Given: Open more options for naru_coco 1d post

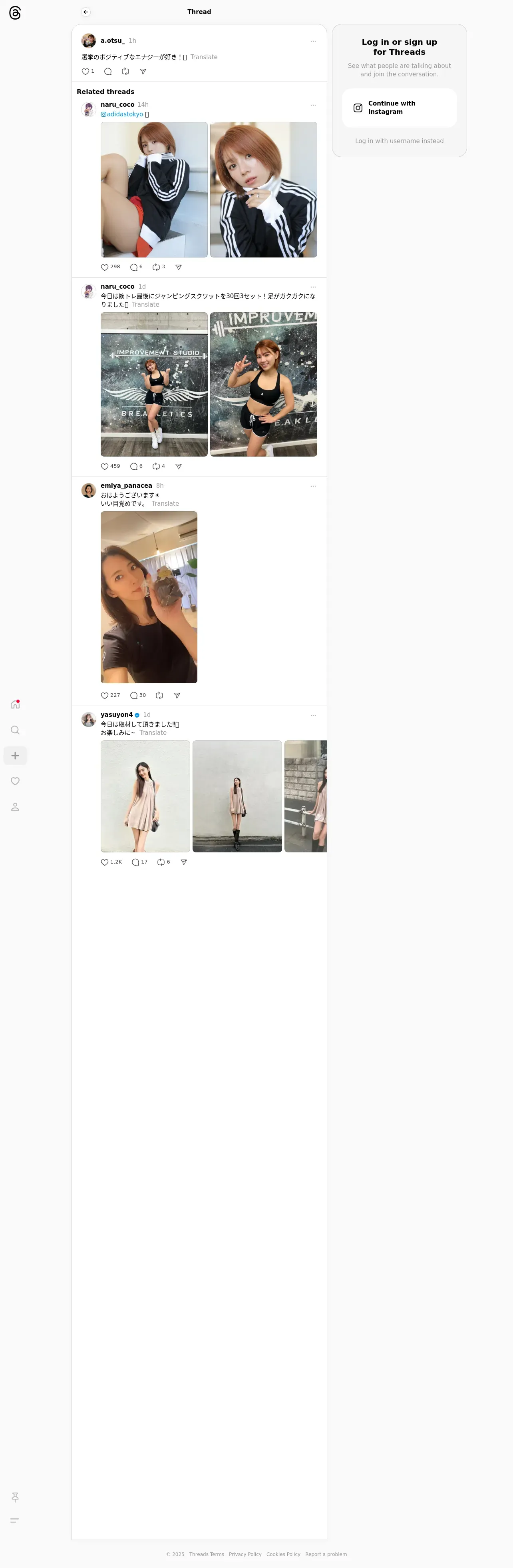Looking at the screenshot, I should (313, 287).
